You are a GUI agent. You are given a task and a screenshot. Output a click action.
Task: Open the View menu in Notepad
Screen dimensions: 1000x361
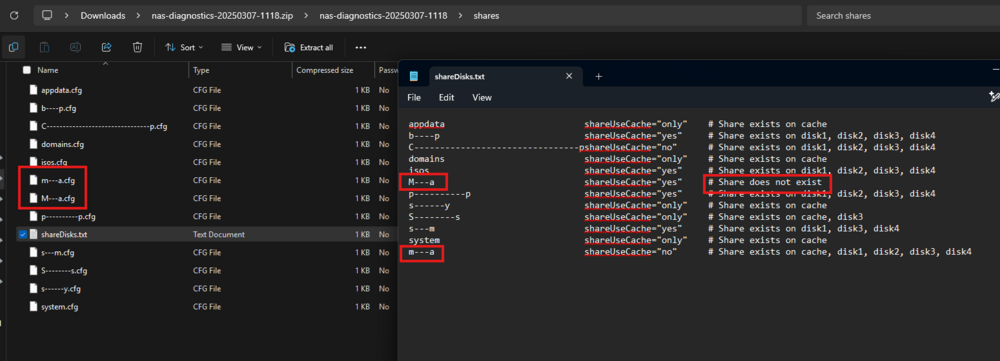pyautogui.click(x=482, y=98)
